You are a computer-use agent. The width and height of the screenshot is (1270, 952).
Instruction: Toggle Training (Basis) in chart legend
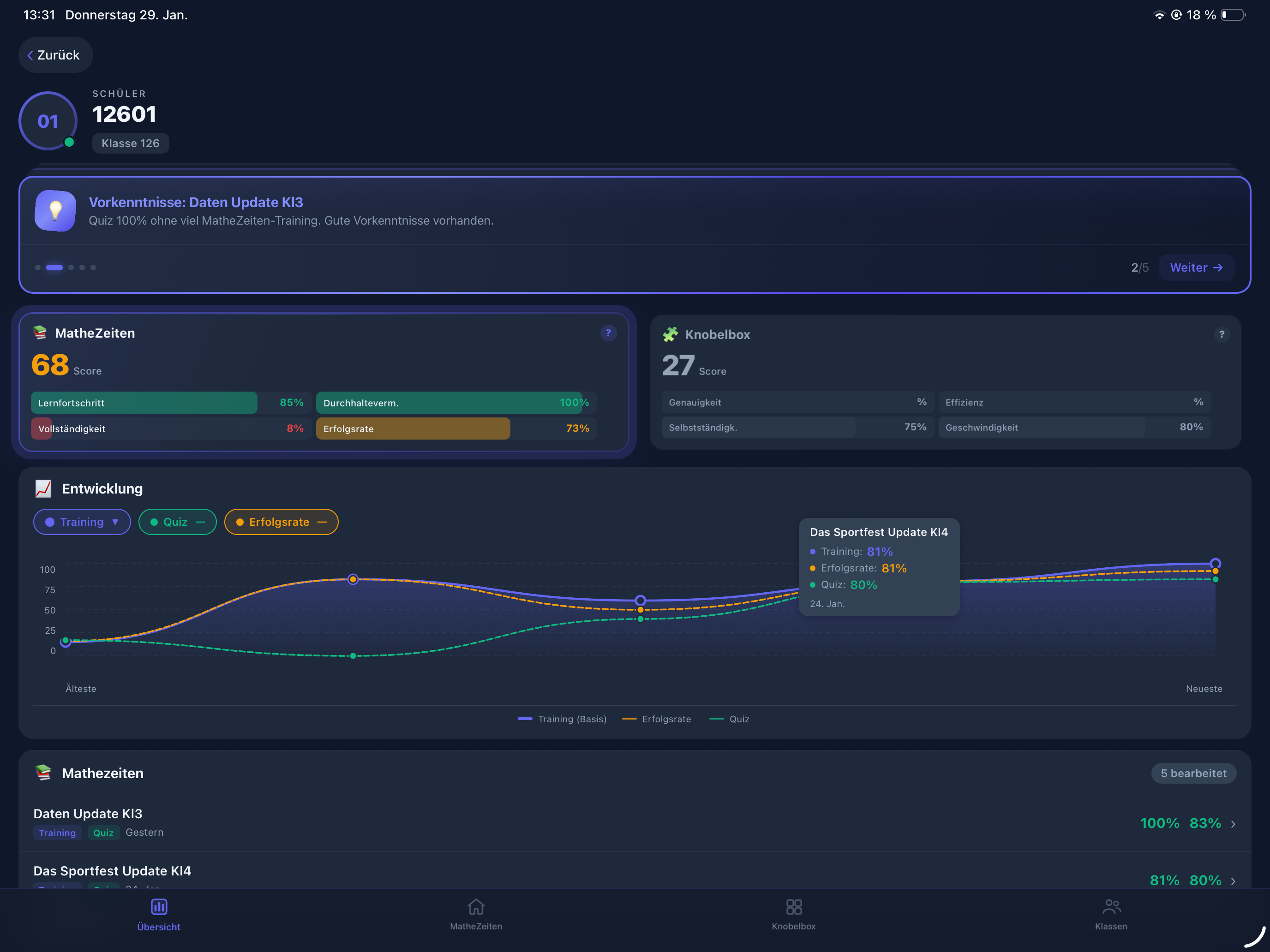pyautogui.click(x=562, y=719)
